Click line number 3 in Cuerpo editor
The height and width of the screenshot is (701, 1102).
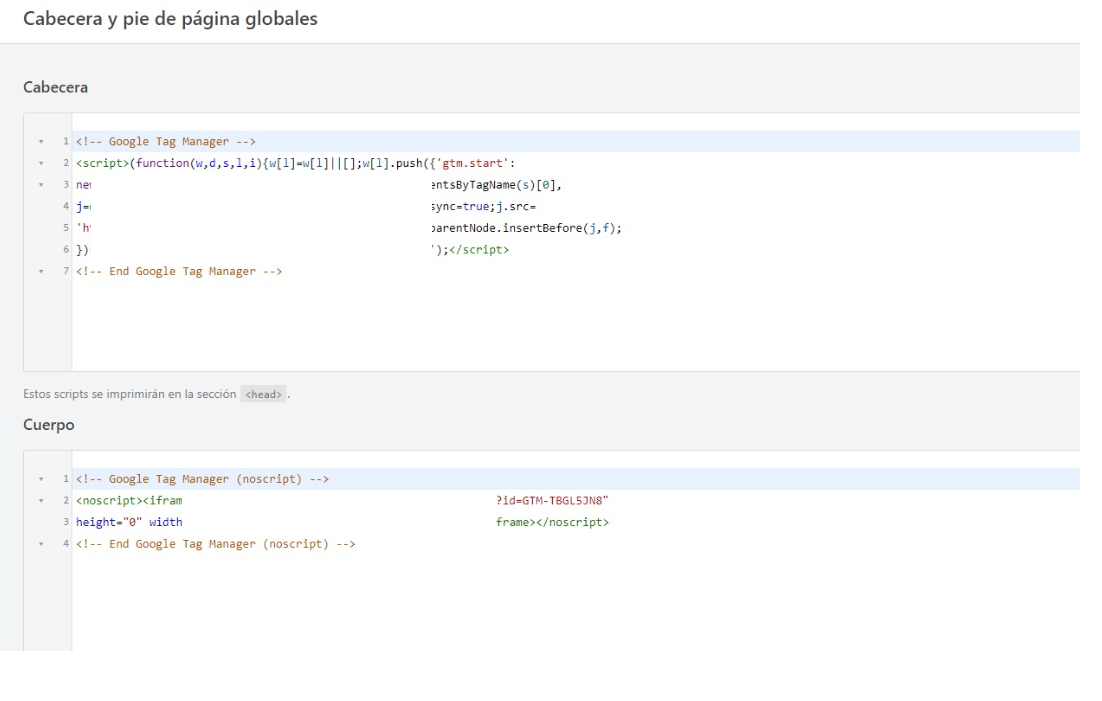(x=66, y=522)
